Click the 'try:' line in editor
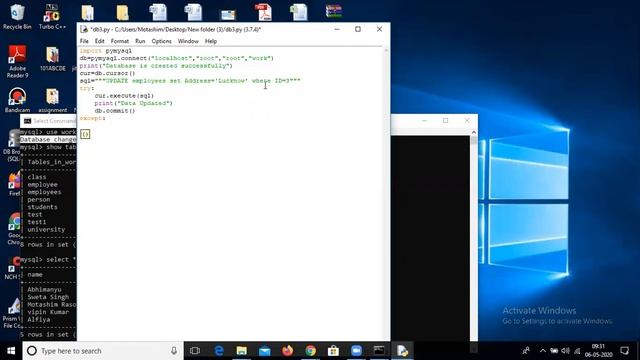This screenshot has width=640, height=360. [87, 88]
